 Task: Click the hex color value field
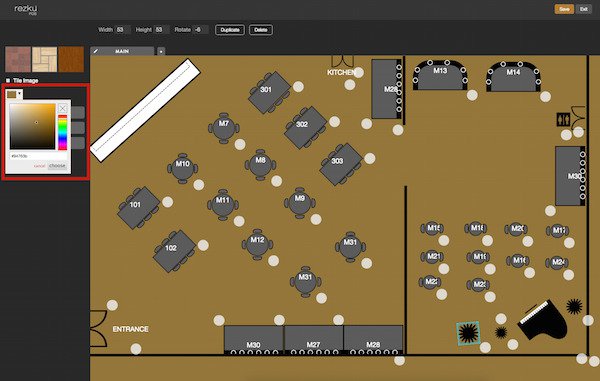[x=38, y=156]
